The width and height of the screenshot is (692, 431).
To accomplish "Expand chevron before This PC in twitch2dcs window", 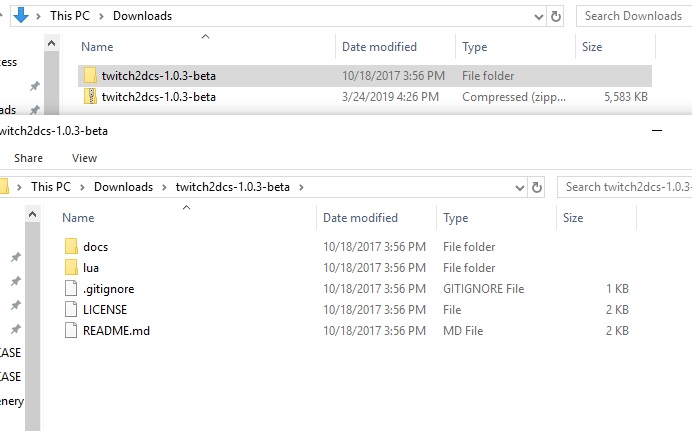I will coord(19,187).
